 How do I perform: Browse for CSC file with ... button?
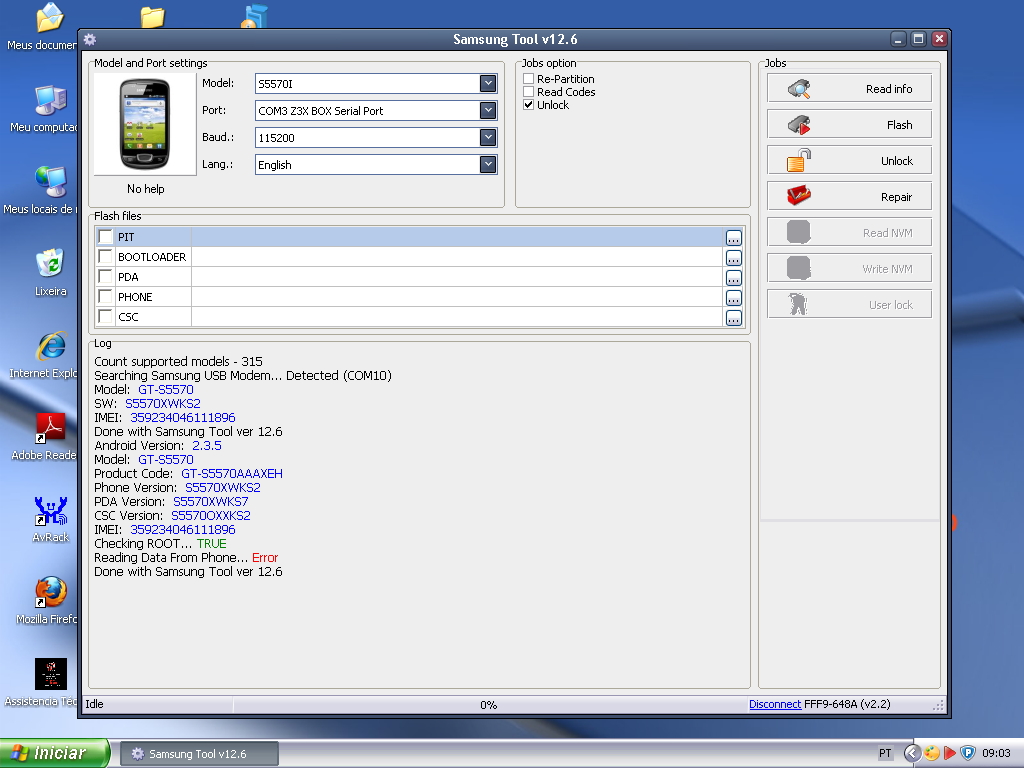(733, 318)
